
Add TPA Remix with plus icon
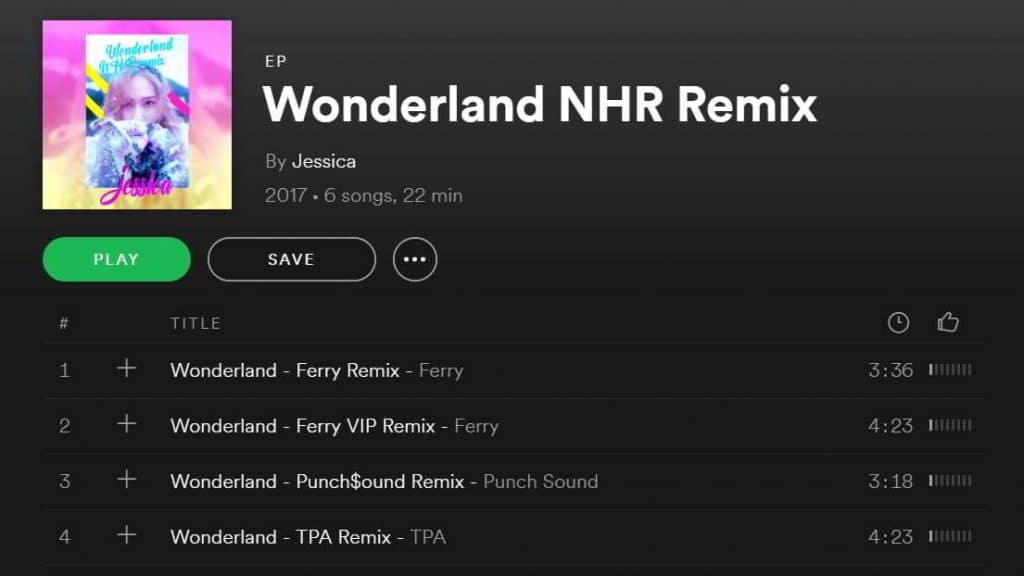[127, 535]
